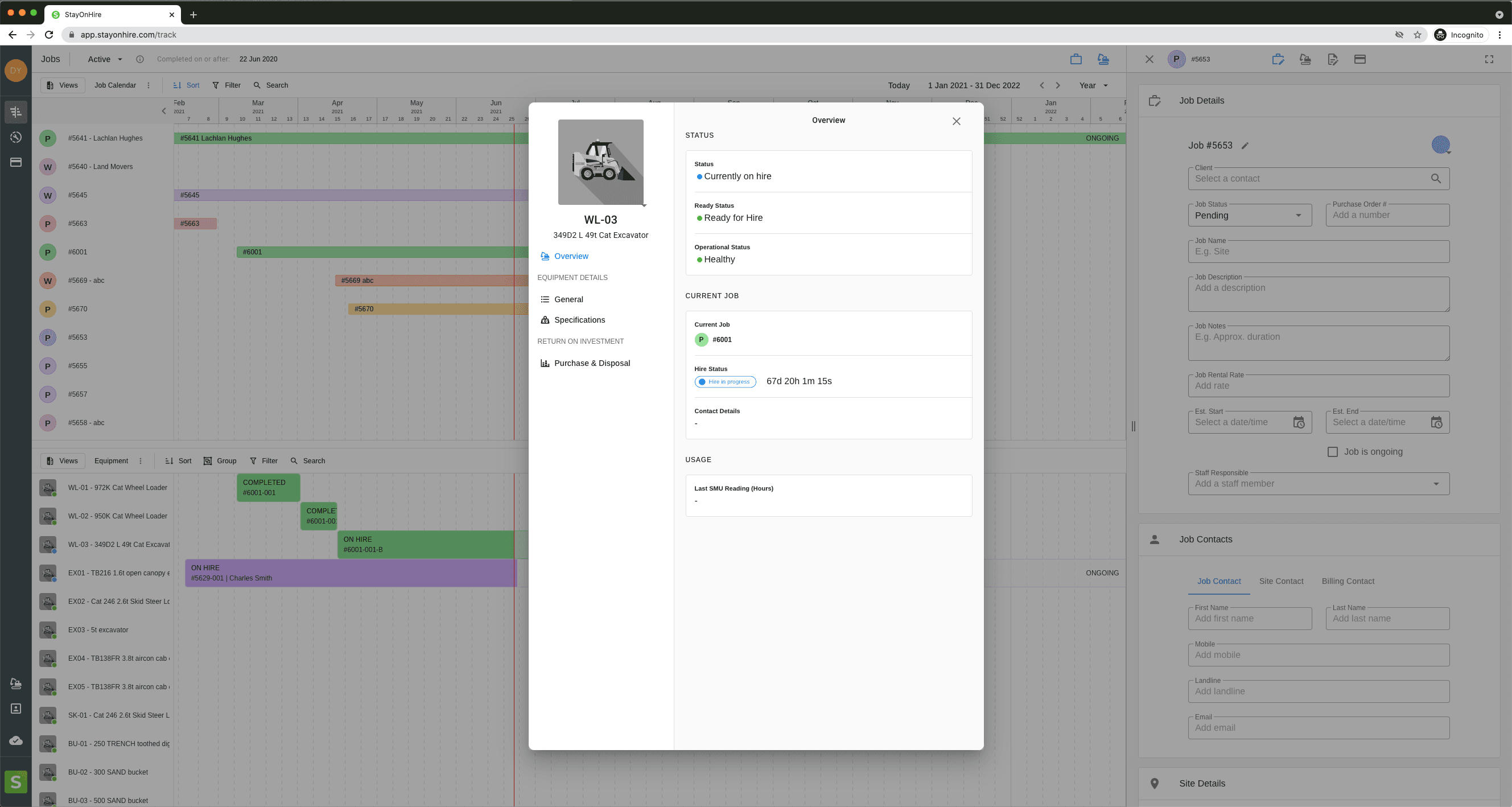Open the Active jobs filter dropdown
Image resolution: width=1512 pixels, height=807 pixels.
(105, 59)
